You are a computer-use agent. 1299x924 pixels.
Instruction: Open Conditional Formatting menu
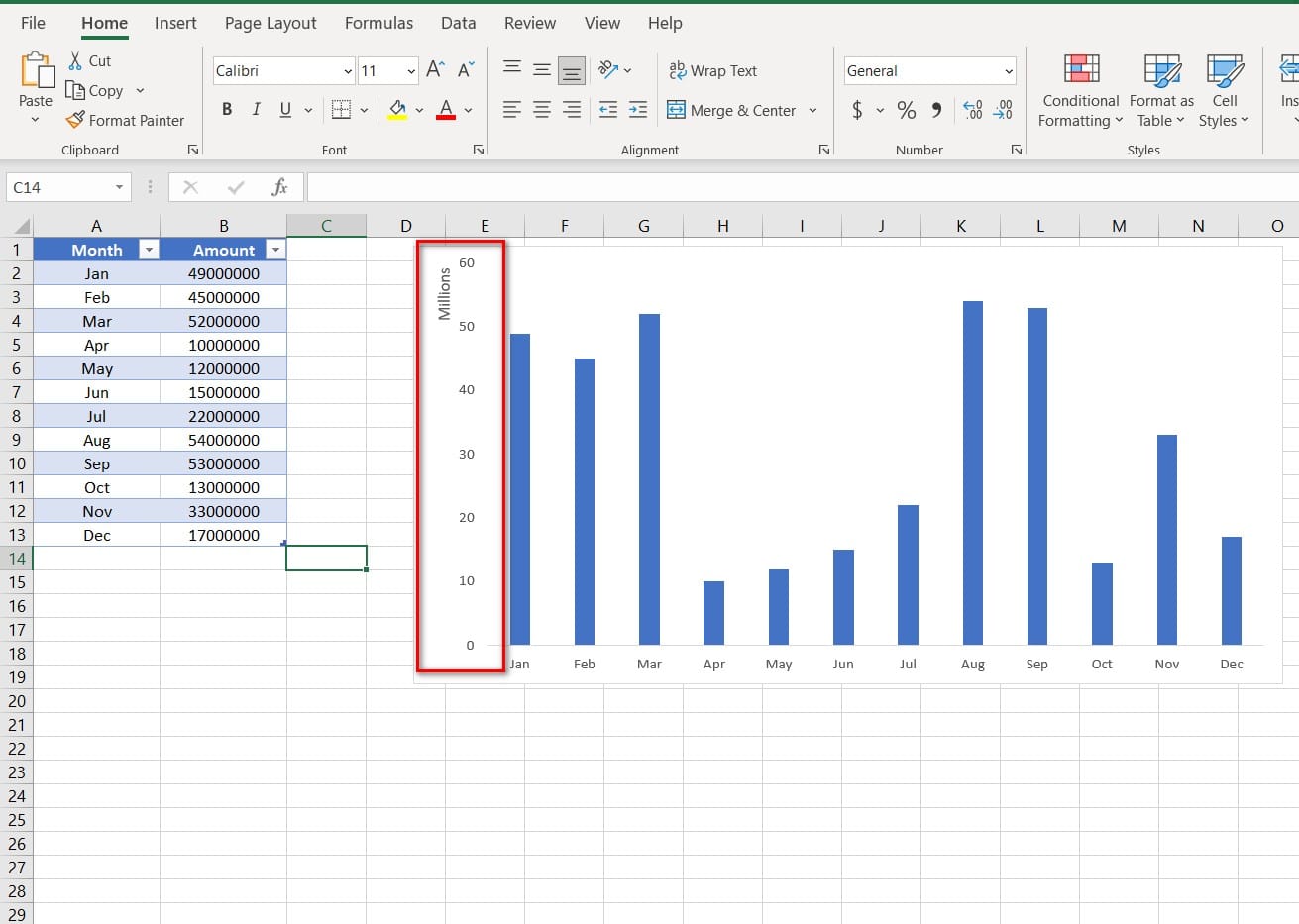(1080, 91)
